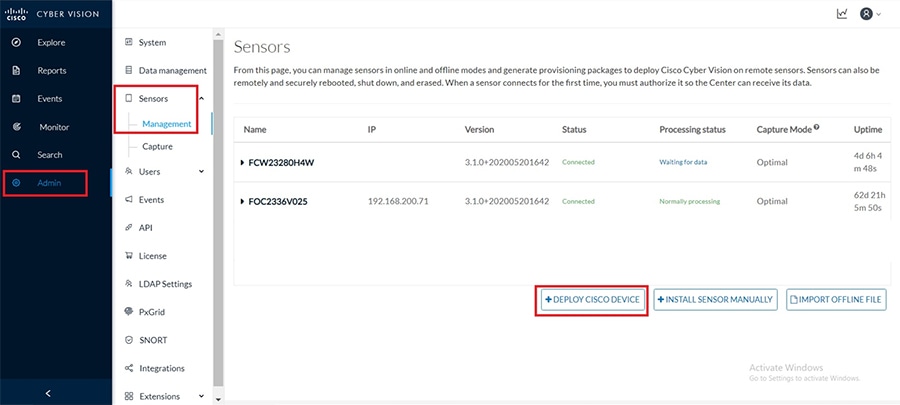
Task: Open Data management page
Action: (173, 71)
